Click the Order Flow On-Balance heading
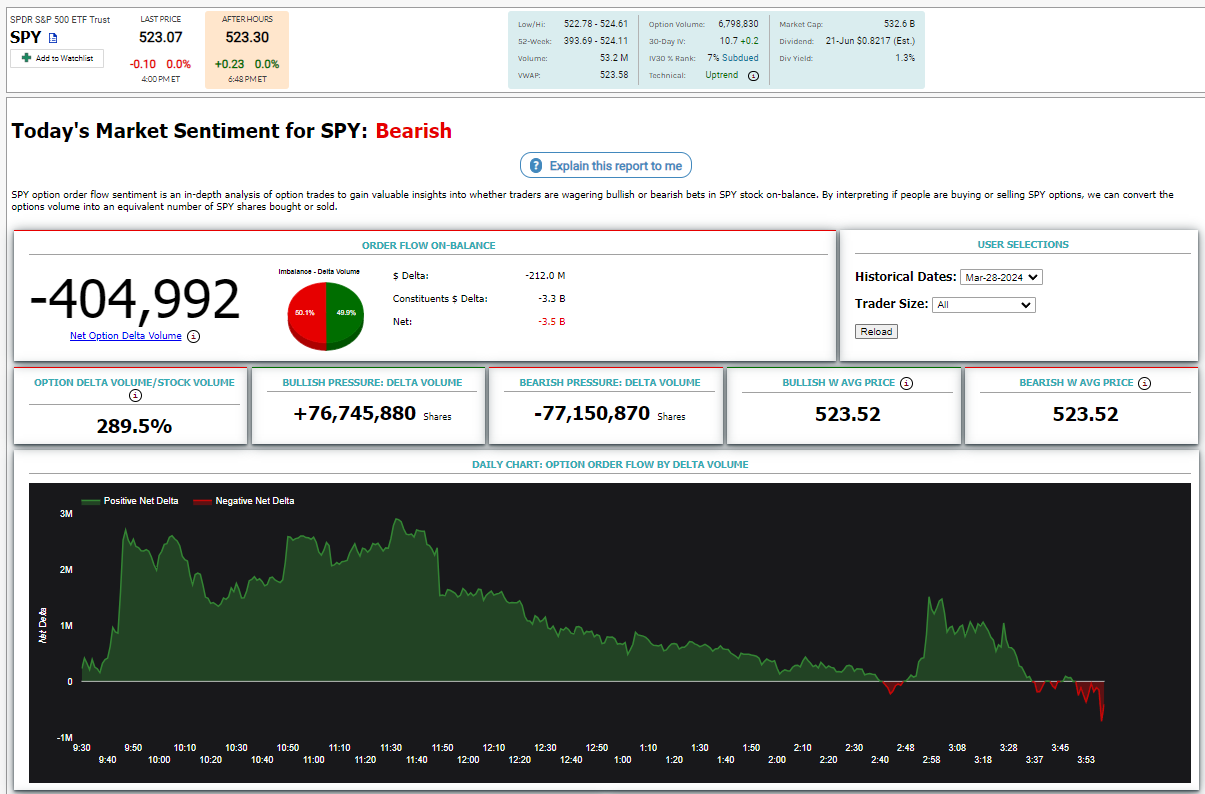Viewport: 1205px width, 794px height. [x=428, y=245]
